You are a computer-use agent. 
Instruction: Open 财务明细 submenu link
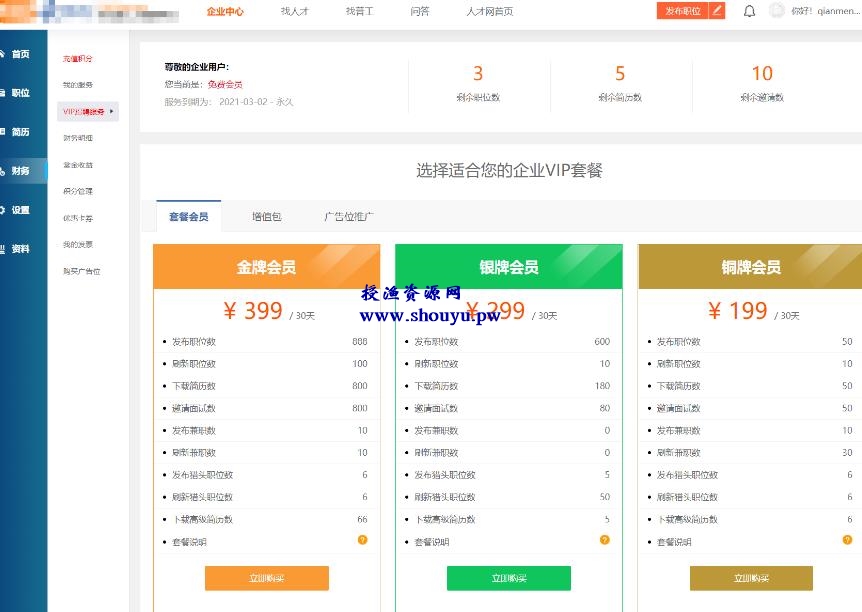pos(78,138)
